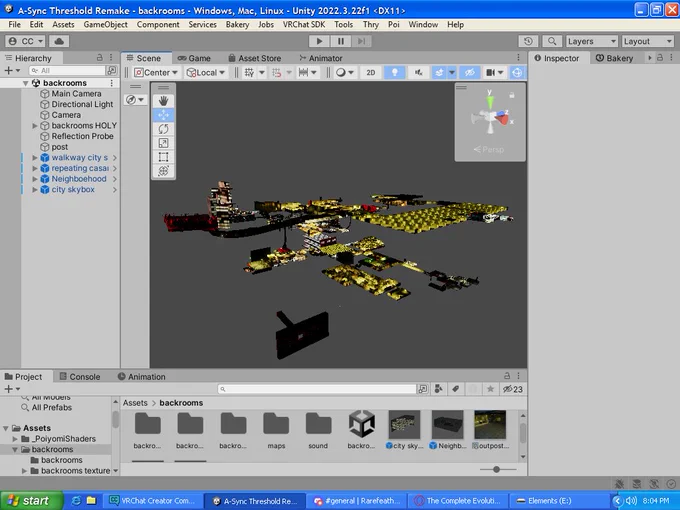Open the Bakery menu
Screen dimensions: 680x510
pos(237,25)
